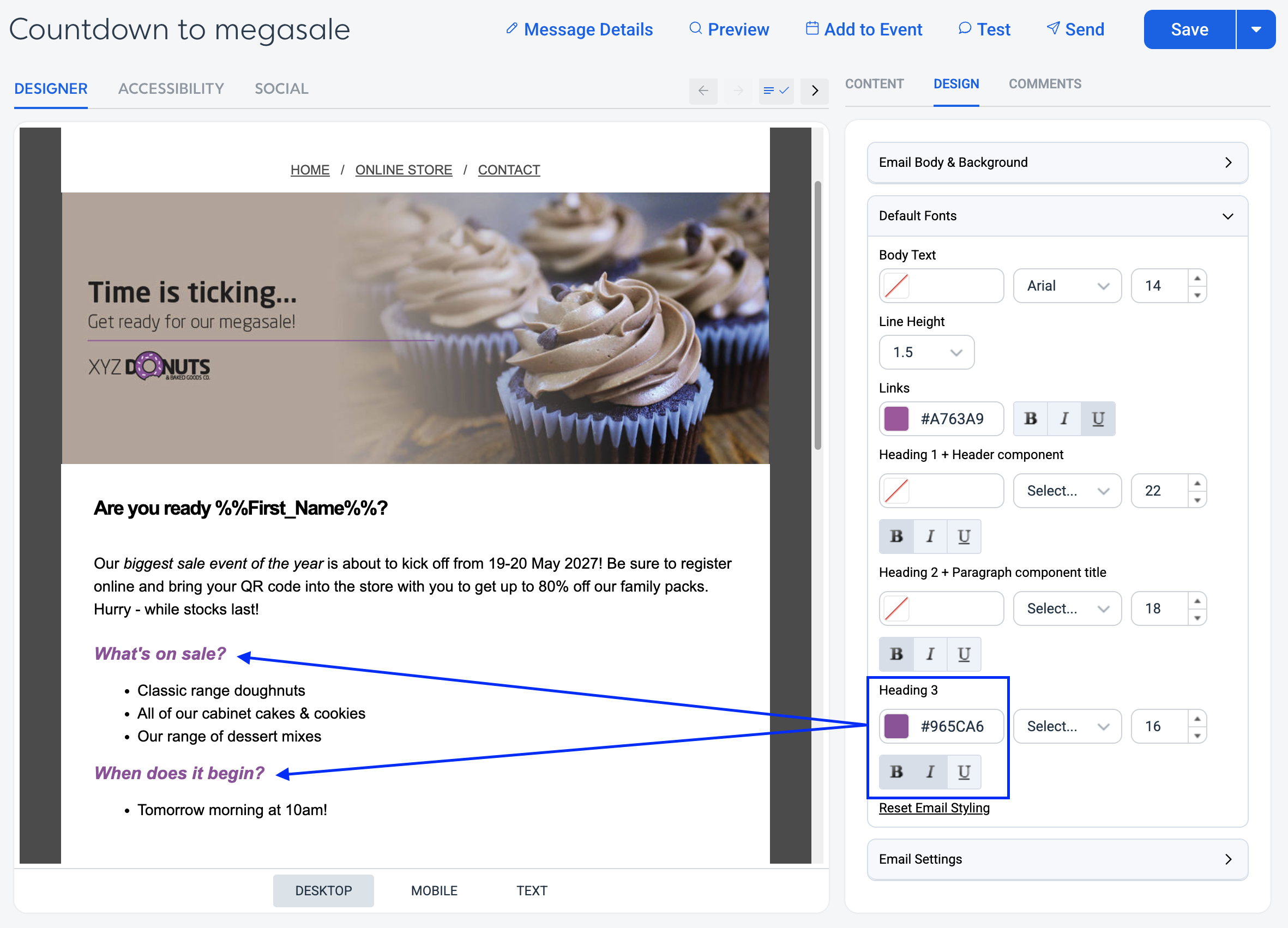The height and width of the screenshot is (928, 1288).
Task: Open the Comments tab
Action: click(x=1044, y=84)
